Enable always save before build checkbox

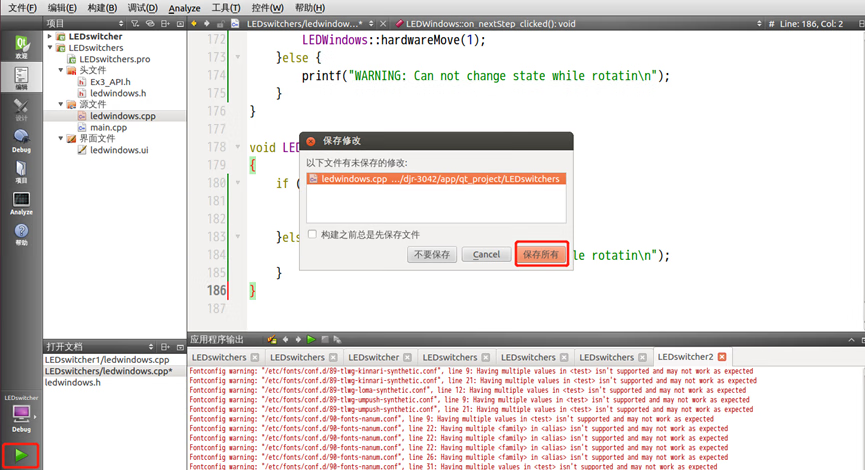(312, 234)
